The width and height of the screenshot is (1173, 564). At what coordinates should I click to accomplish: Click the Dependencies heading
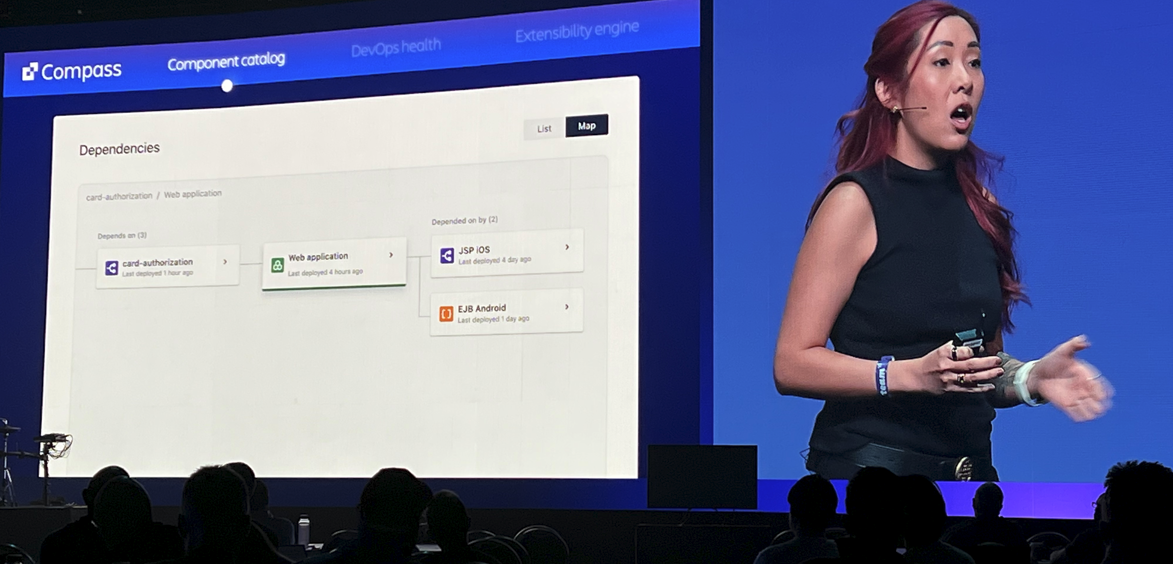119,149
